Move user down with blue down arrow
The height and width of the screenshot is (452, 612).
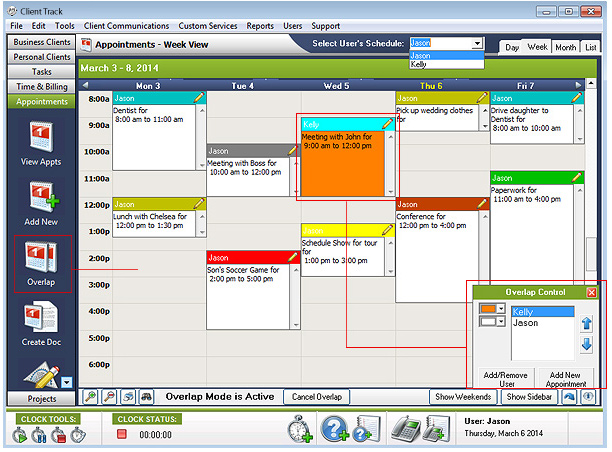[587, 345]
